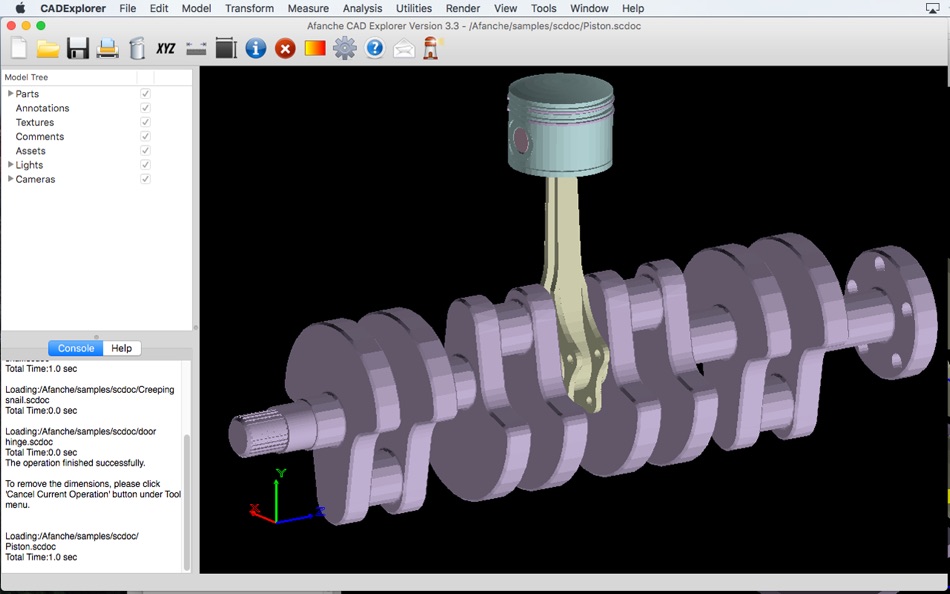950x594 pixels.
Task: Click the XYZ coordinates tool
Action: click(166, 48)
